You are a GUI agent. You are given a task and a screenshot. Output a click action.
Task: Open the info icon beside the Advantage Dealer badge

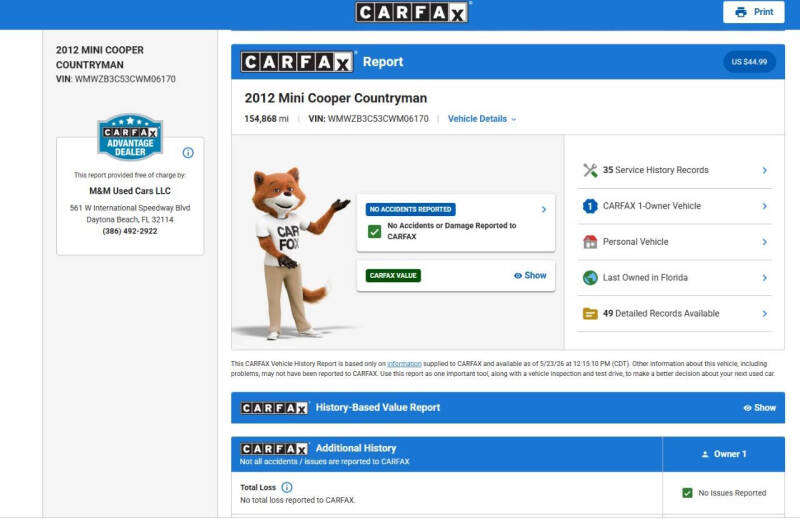click(x=188, y=153)
